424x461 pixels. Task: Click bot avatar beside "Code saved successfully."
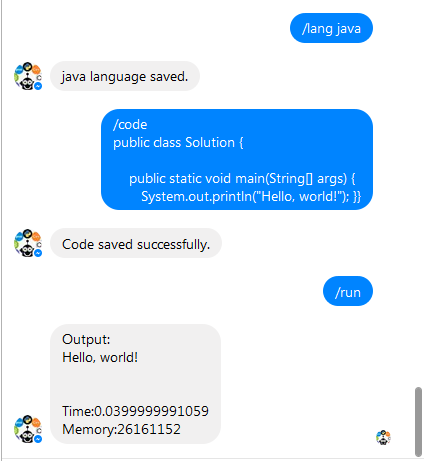(28, 243)
